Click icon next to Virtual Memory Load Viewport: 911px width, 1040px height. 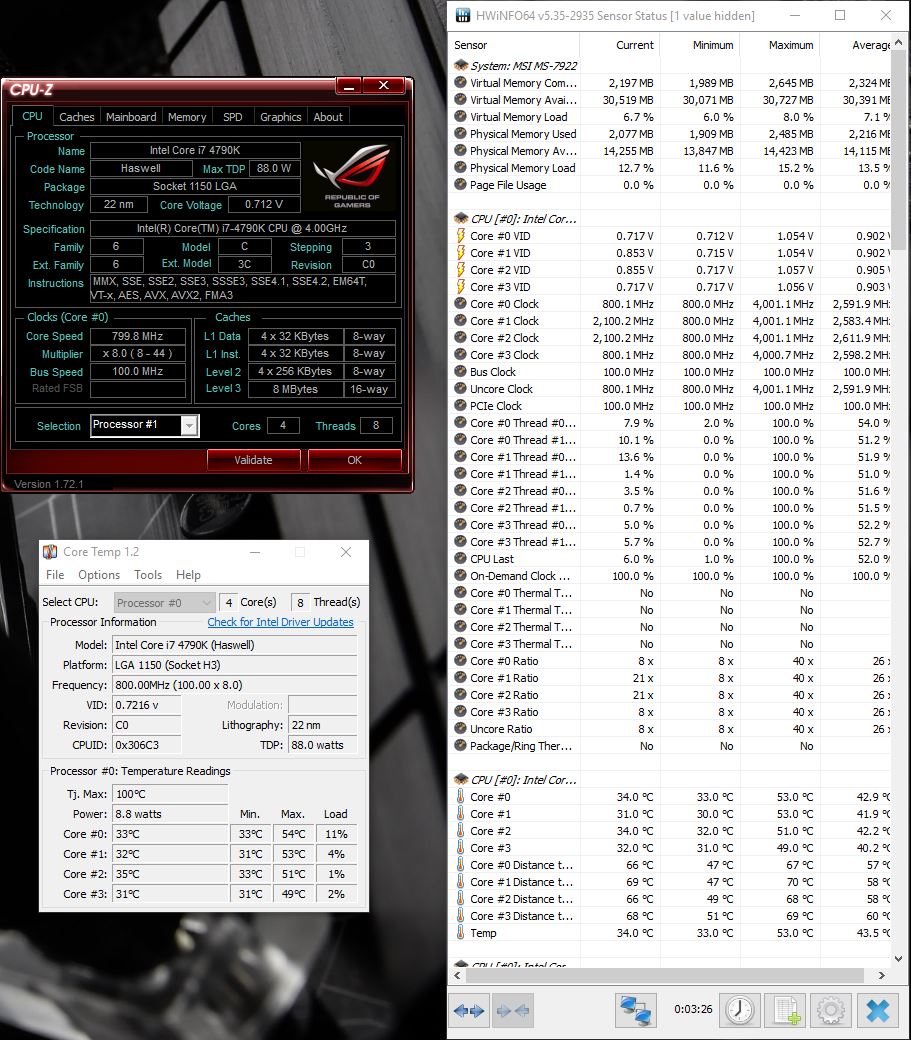pyautogui.click(x=460, y=117)
